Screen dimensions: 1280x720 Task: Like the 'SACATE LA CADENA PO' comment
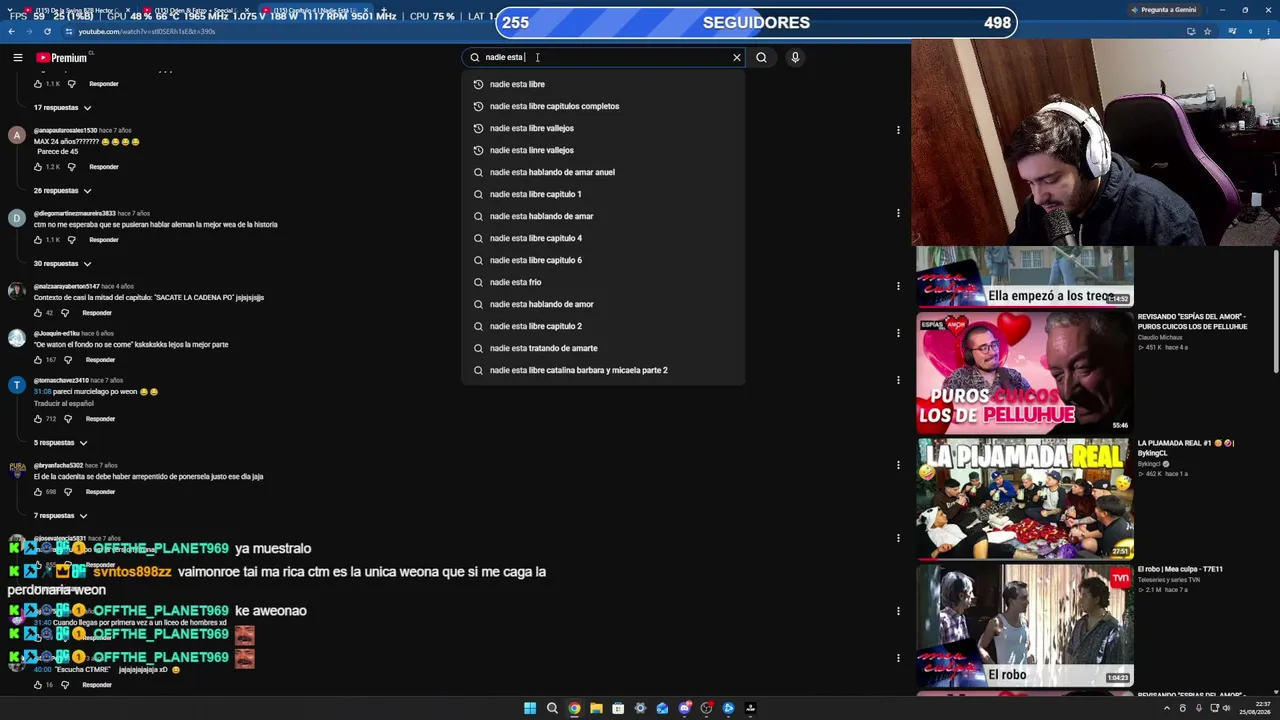click(x=39, y=313)
